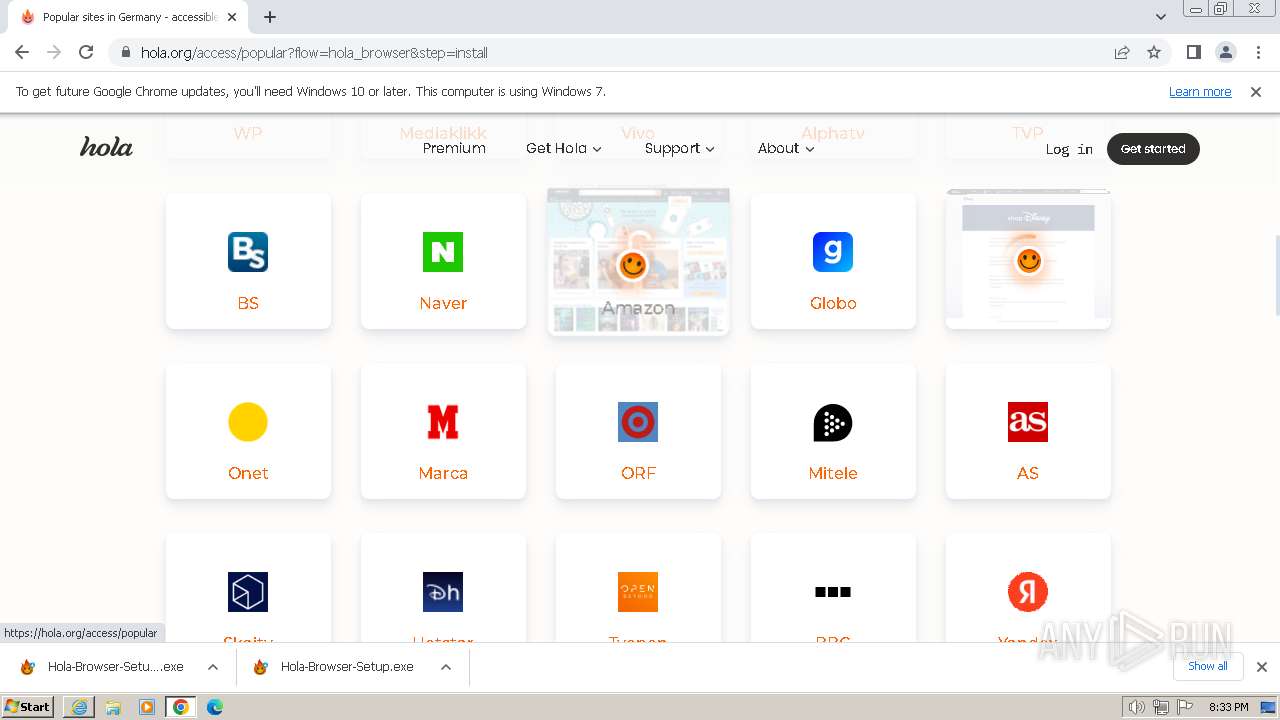The image size is (1280, 720).
Task: Click the volume speaker tray icon
Action: [x=1136, y=707]
